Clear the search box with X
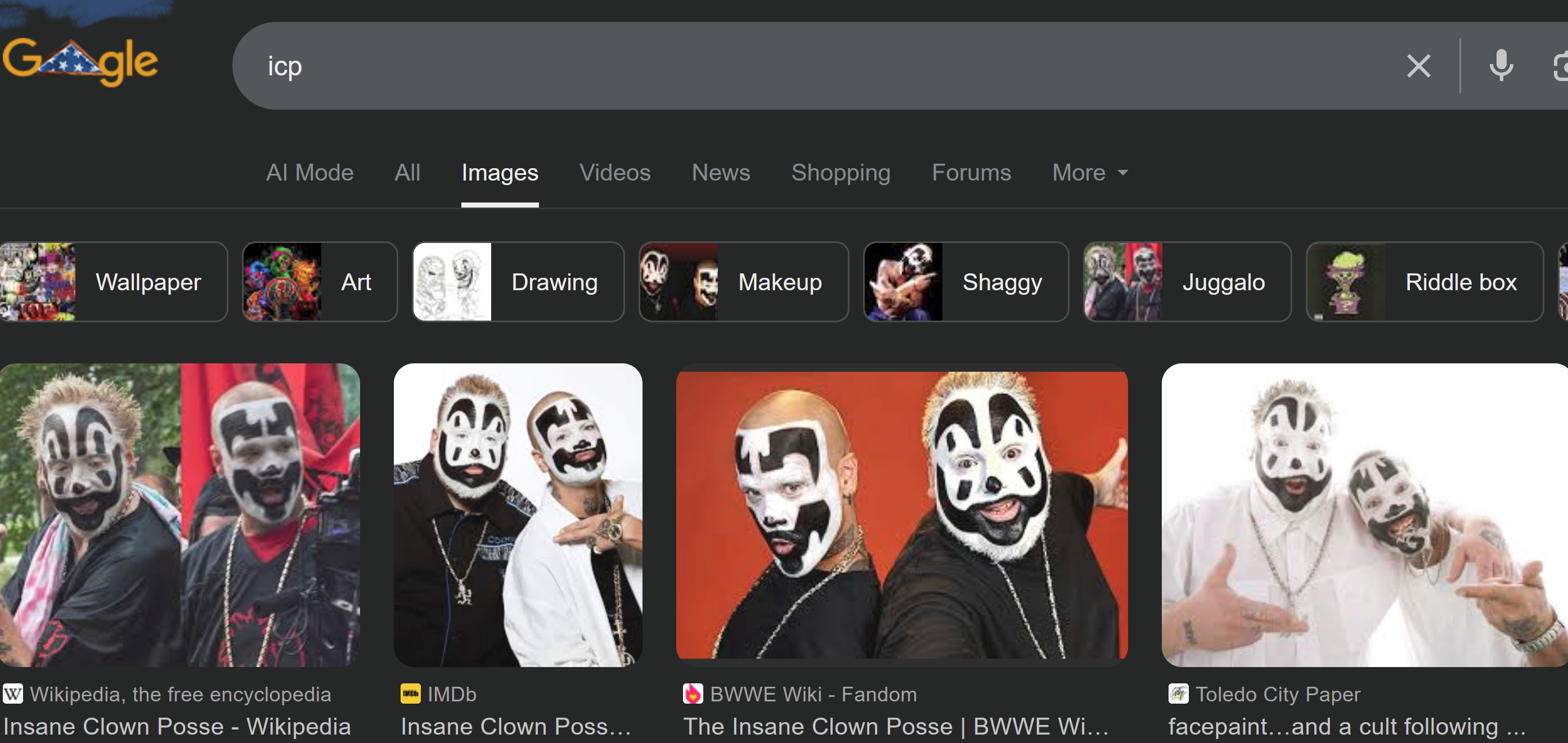 click(x=1418, y=66)
